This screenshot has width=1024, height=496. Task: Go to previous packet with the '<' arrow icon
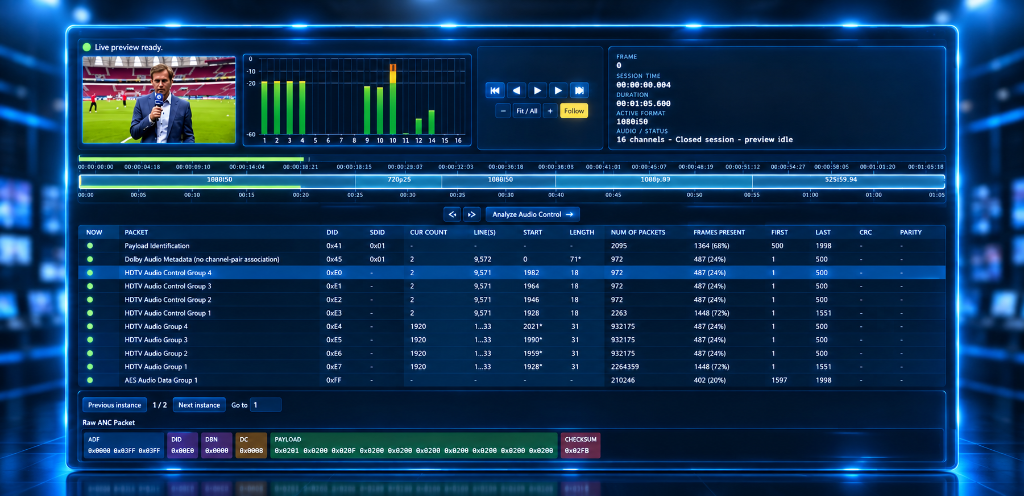(451, 214)
